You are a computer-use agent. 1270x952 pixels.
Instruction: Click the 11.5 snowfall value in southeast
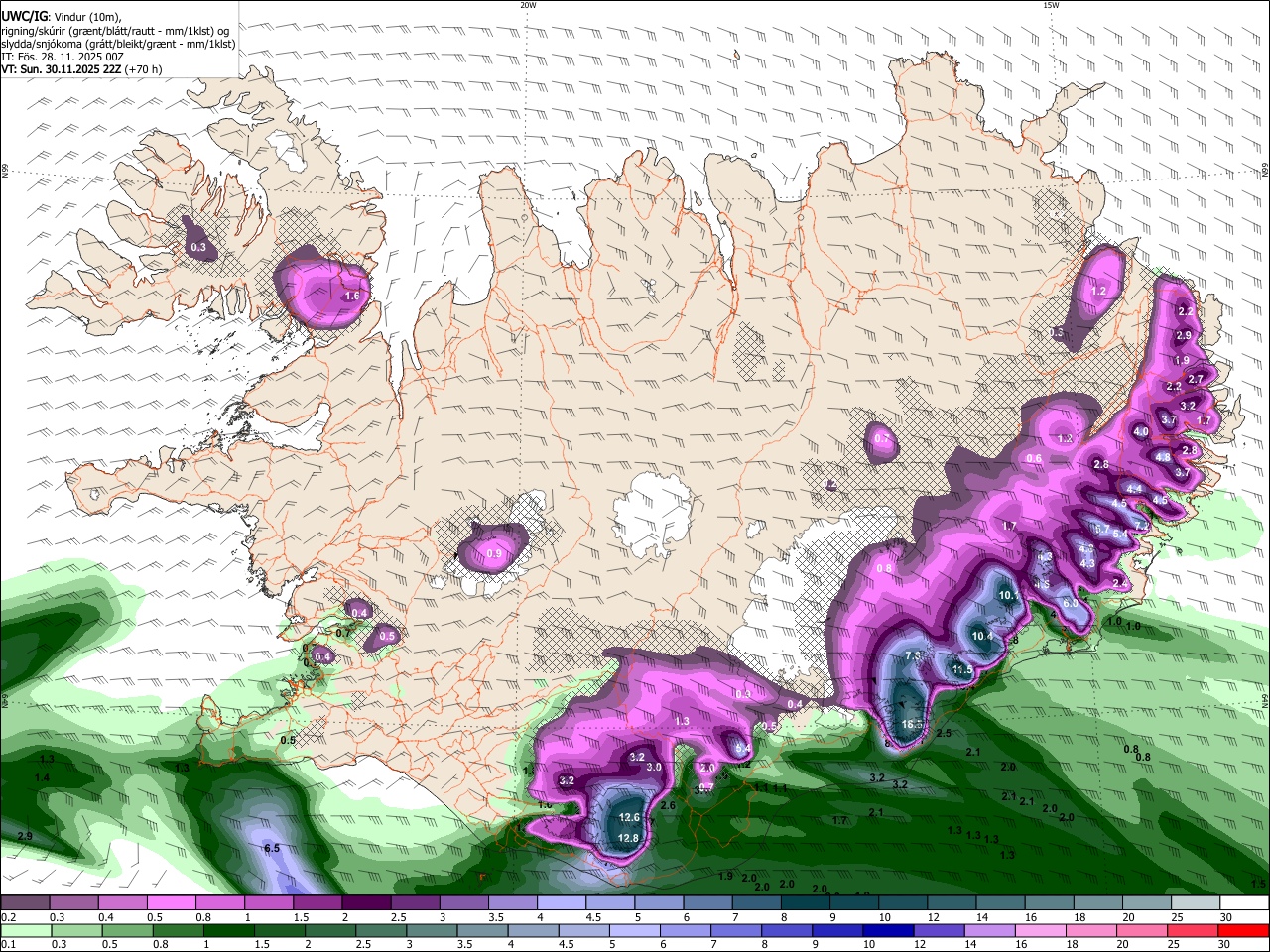coord(962,670)
